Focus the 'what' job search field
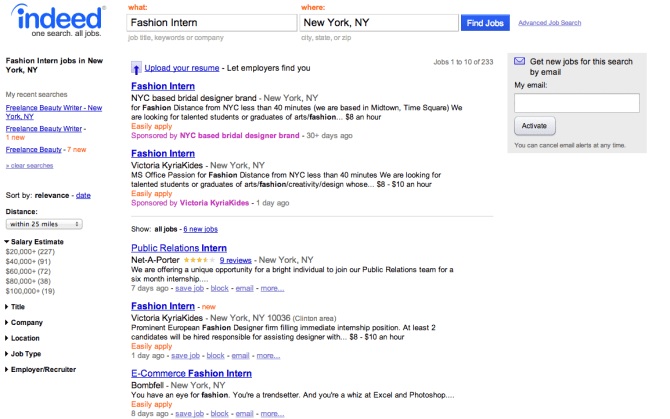Viewport: 670px width, 419px height. pyautogui.click(x=212, y=21)
